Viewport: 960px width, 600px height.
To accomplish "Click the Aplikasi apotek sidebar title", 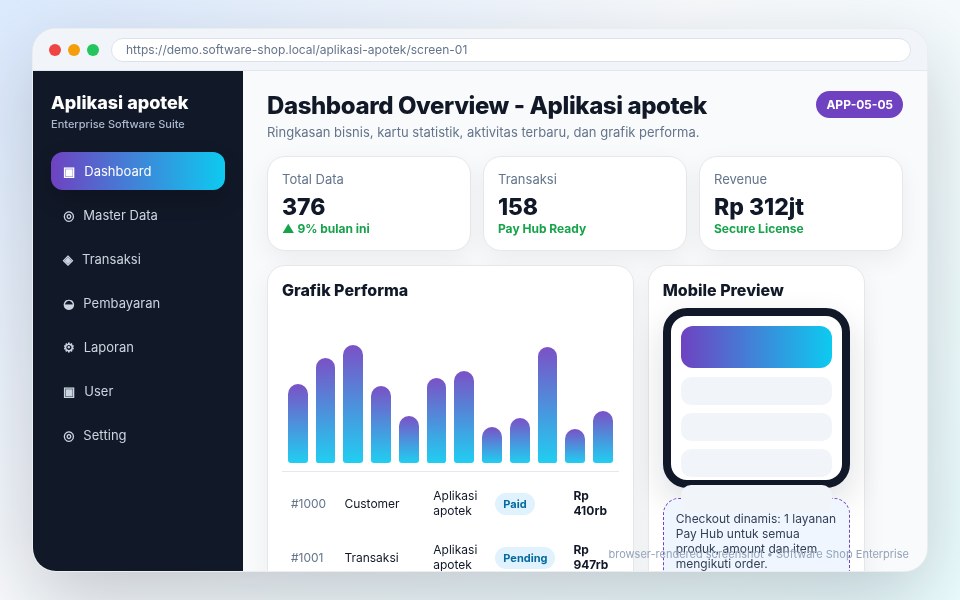I will coord(119,103).
